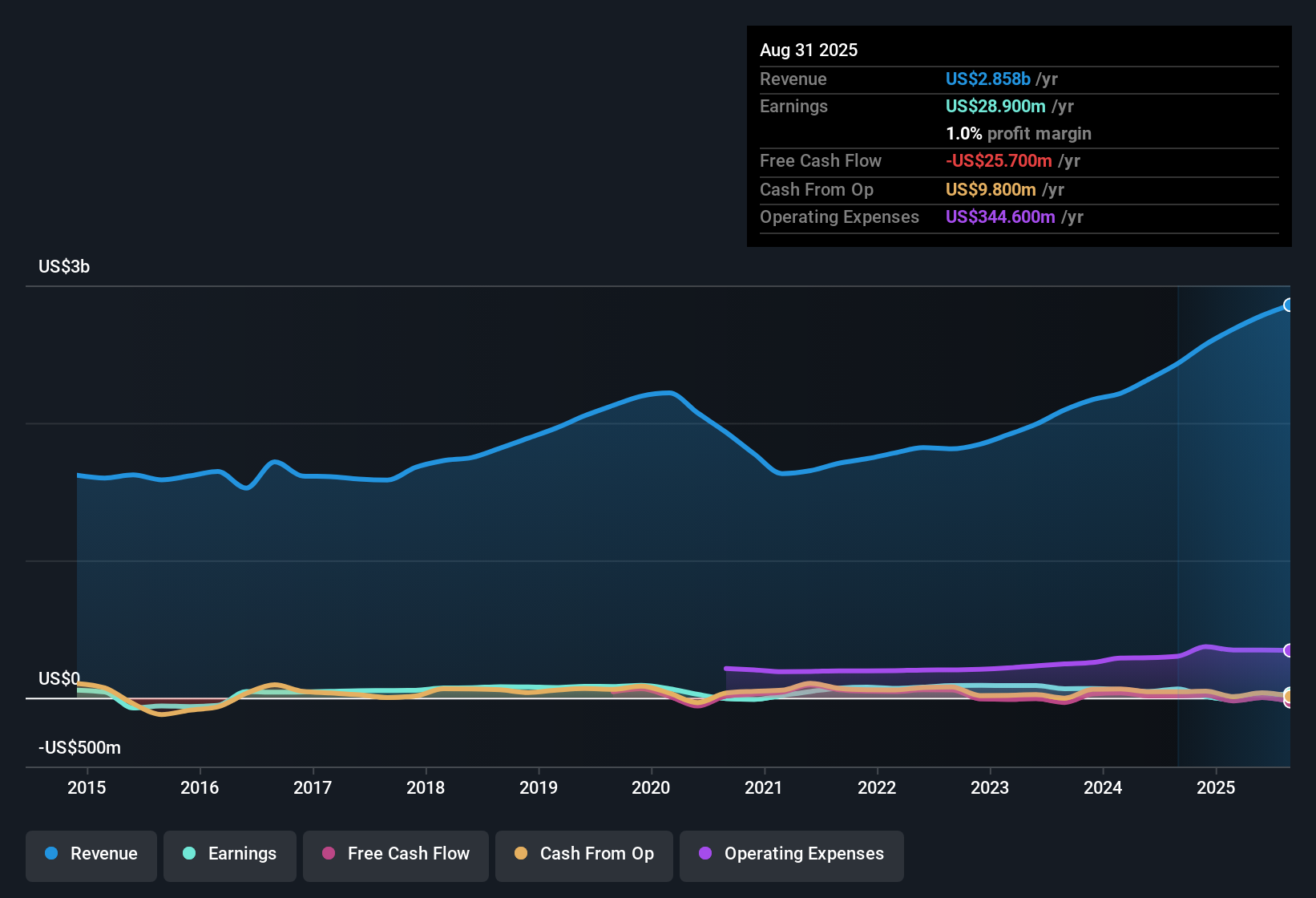Click the 2019 x-axis label

(539, 787)
